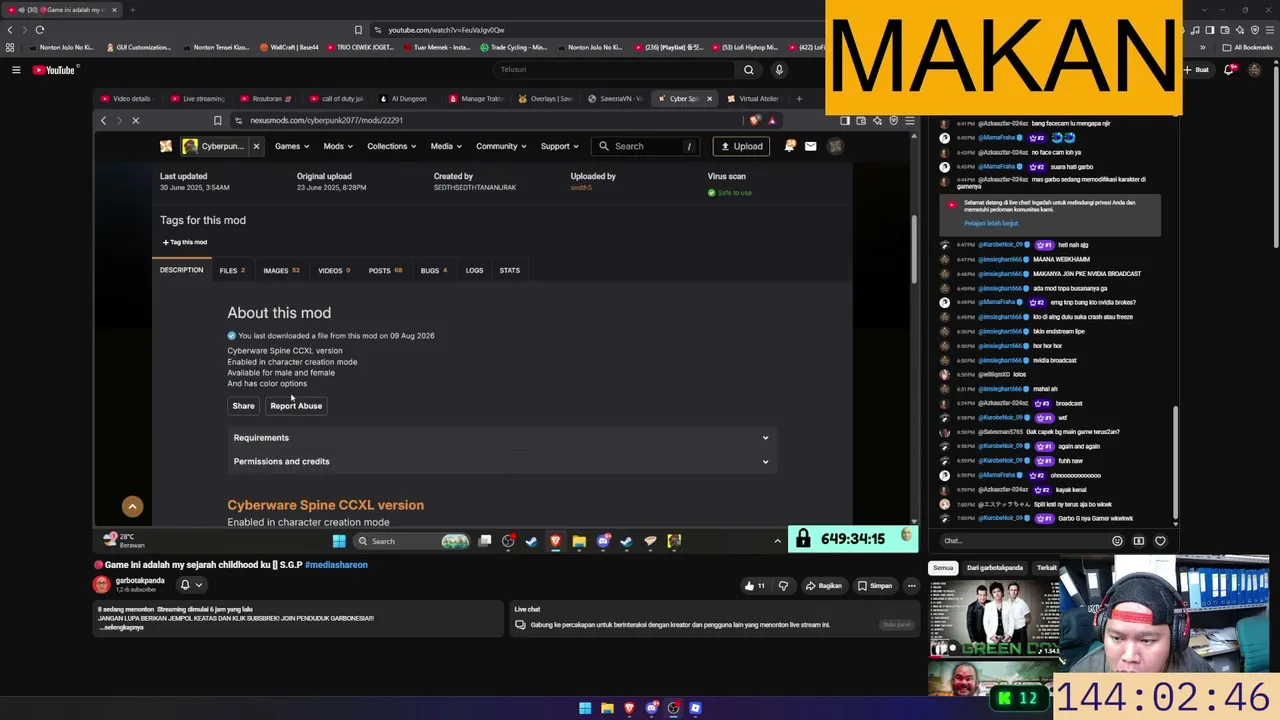The width and height of the screenshot is (1280, 720).
Task: Remove the Cyberpunk game filter
Action: 256,146
